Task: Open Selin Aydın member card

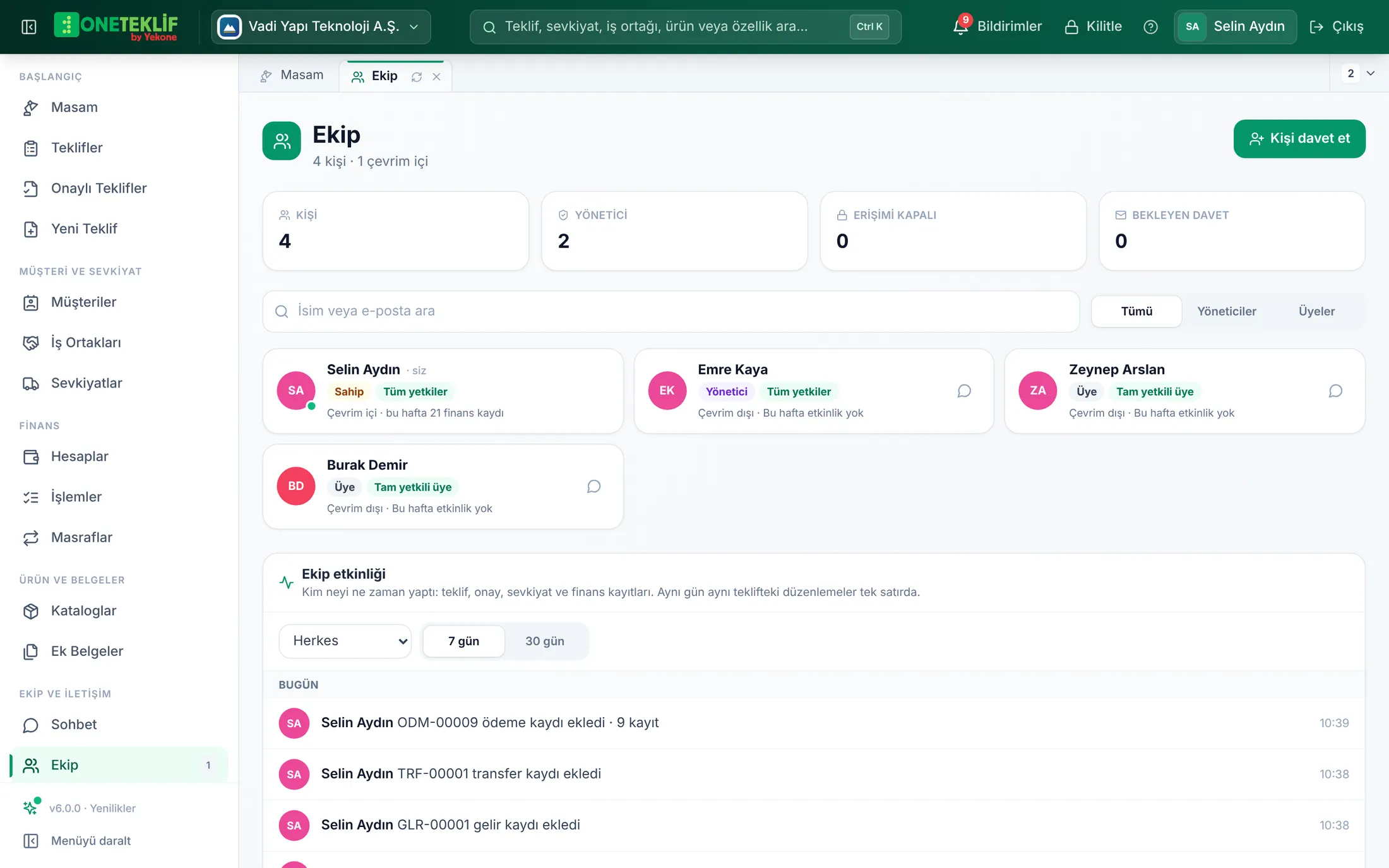Action: click(x=443, y=391)
